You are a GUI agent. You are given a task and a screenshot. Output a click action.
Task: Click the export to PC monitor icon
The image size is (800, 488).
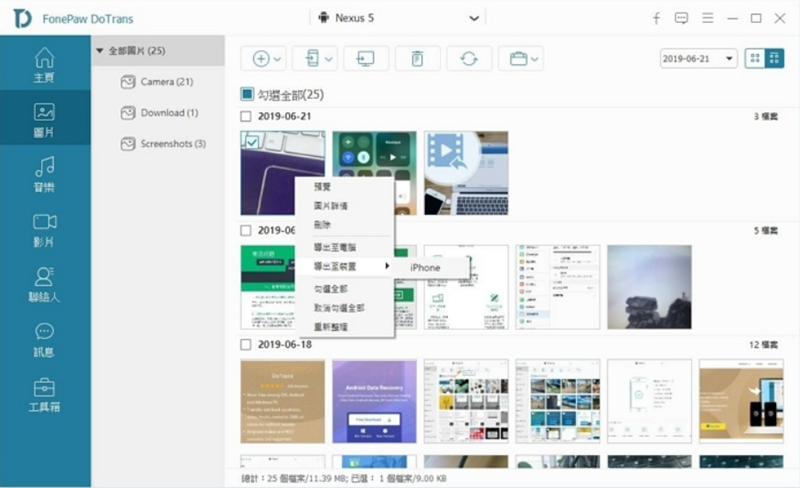tap(366, 59)
